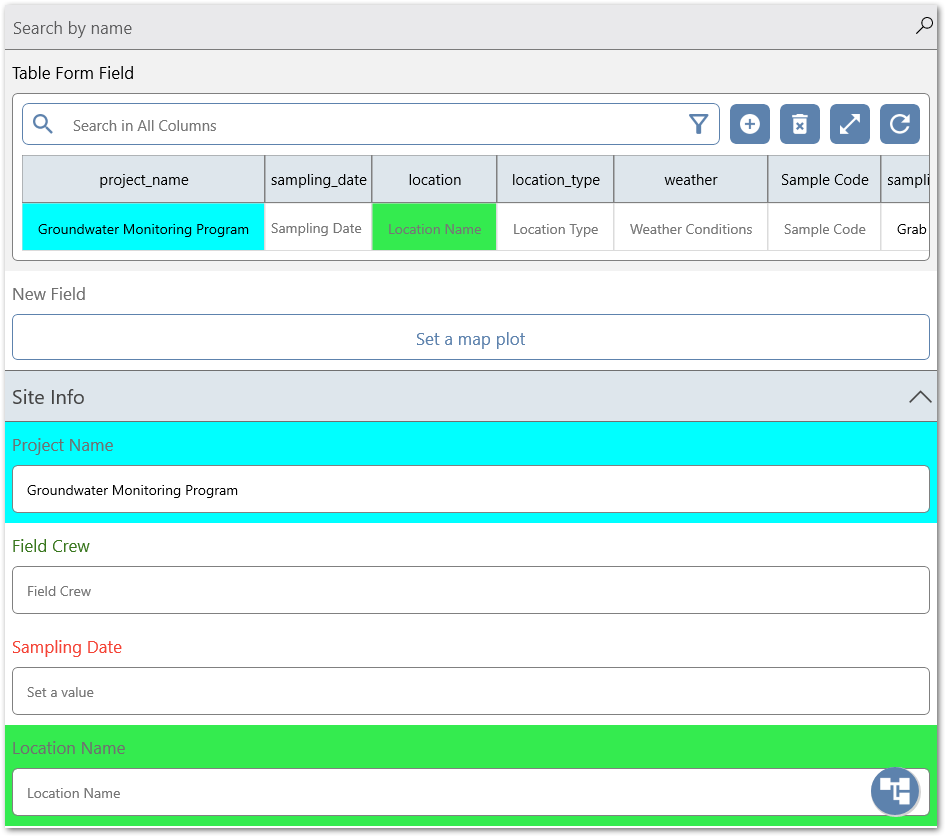Select the weather column header
This screenshot has height=837, width=946.
(x=690, y=180)
